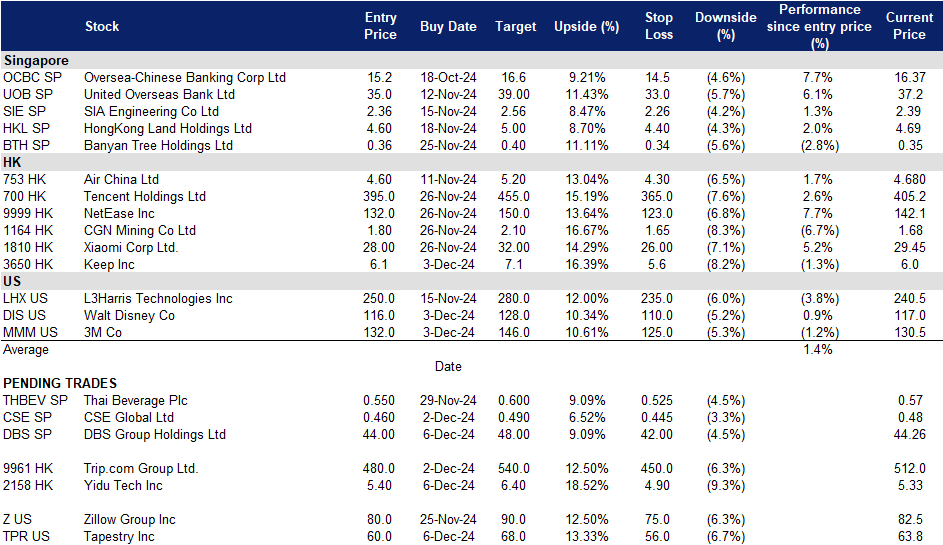
Task: Select CGN Mining Co Ltd
Action: click(140, 230)
